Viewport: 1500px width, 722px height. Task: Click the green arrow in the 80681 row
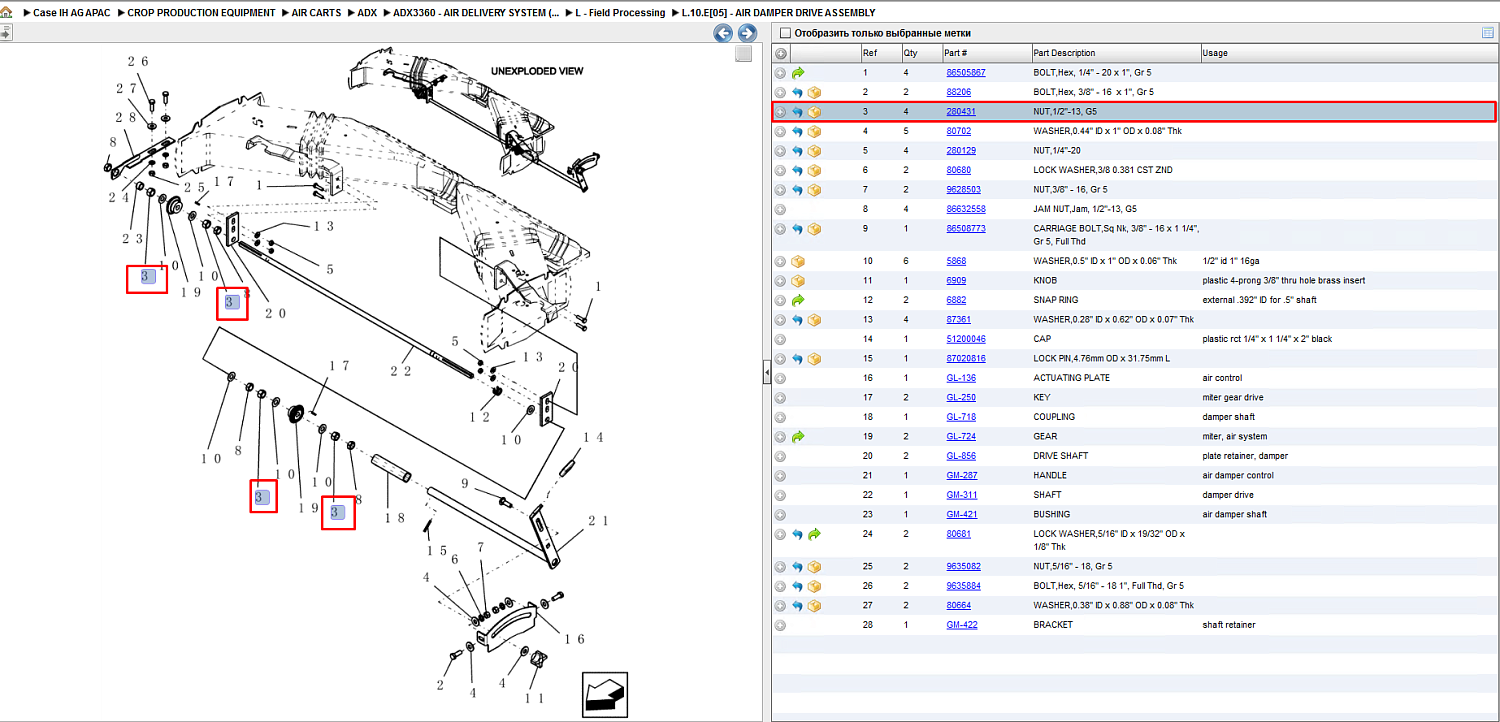814,534
